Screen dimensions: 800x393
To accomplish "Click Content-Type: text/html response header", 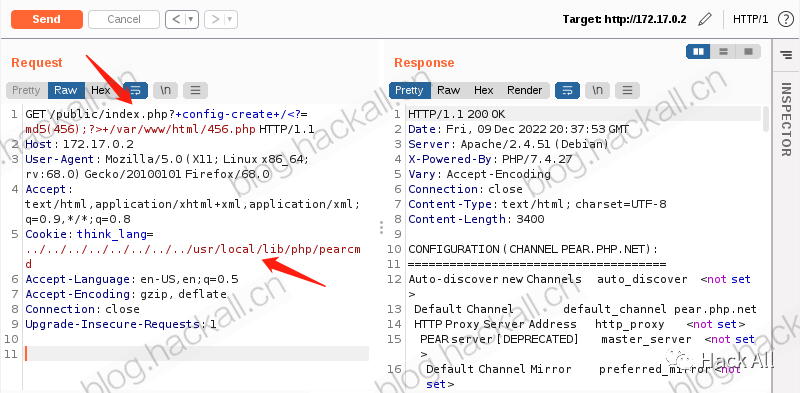I will (x=537, y=204).
